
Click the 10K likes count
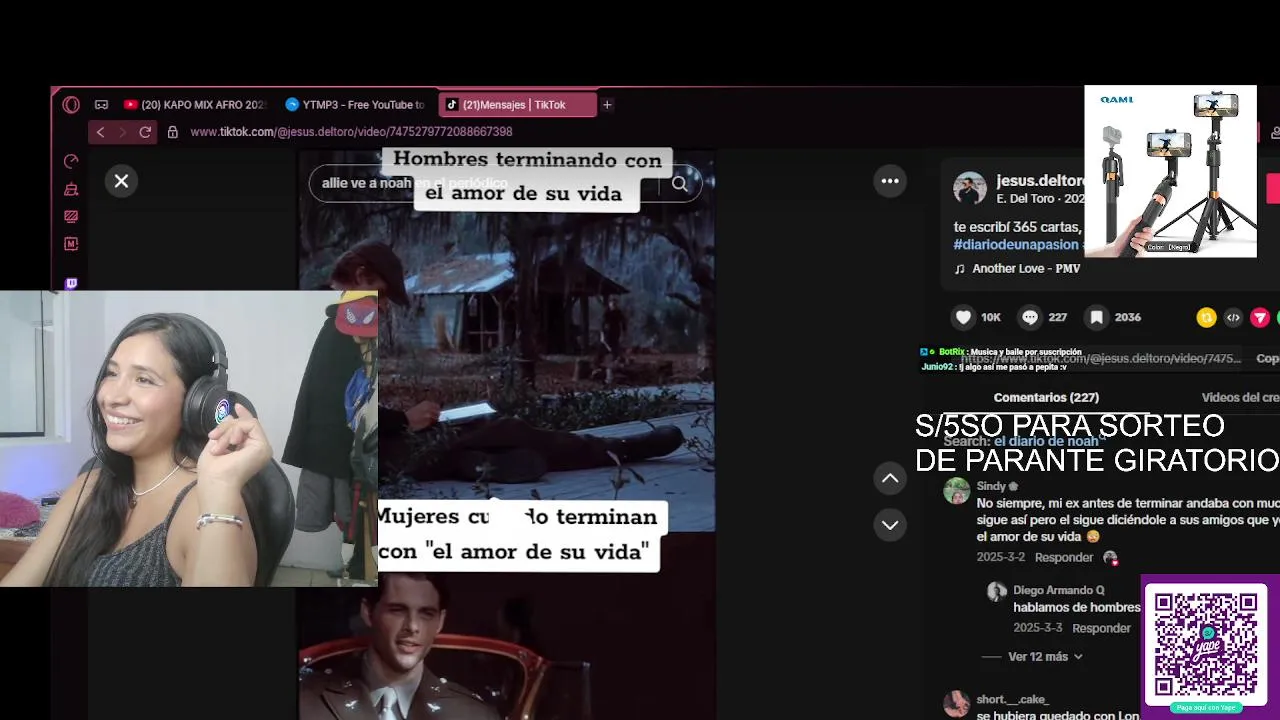990,317
